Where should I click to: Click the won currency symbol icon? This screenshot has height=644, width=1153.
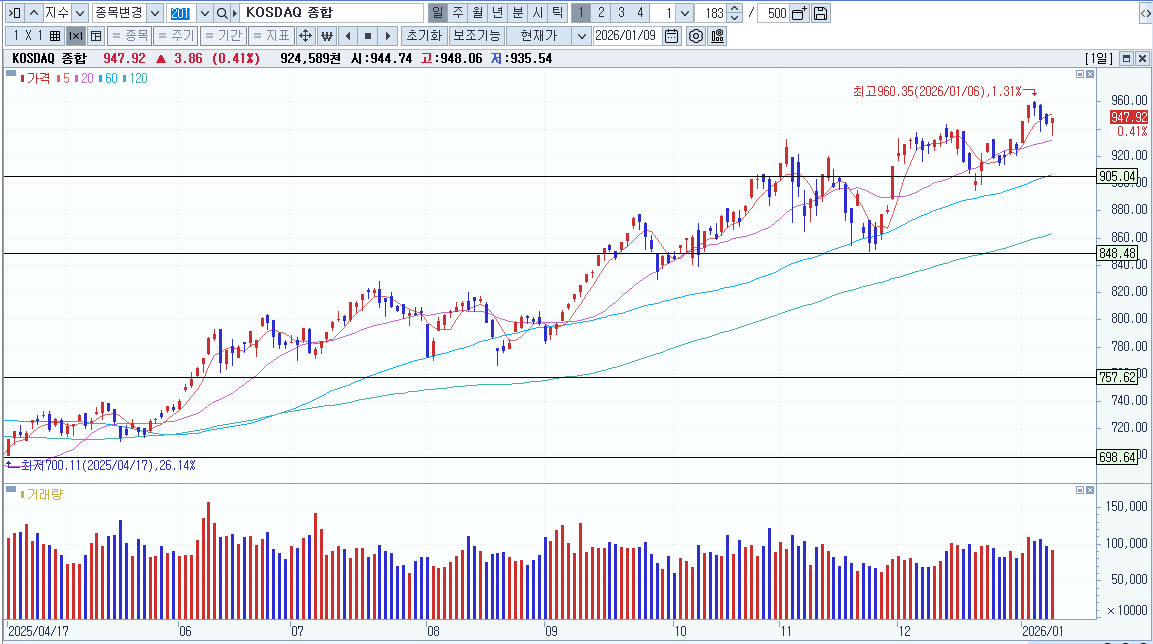(x=326, y=35)
